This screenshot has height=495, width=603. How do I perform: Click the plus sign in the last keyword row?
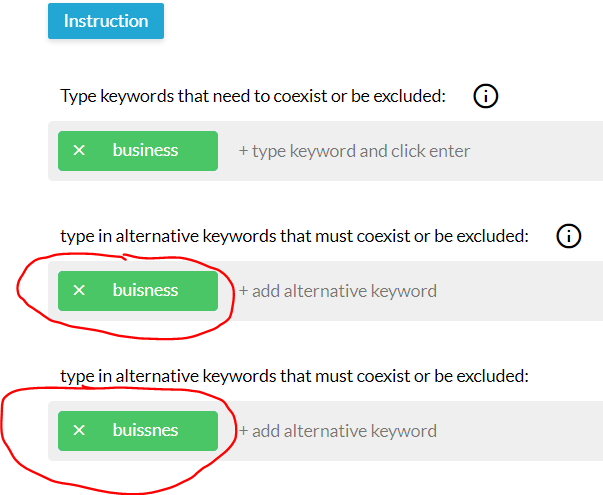click(243, 431)
